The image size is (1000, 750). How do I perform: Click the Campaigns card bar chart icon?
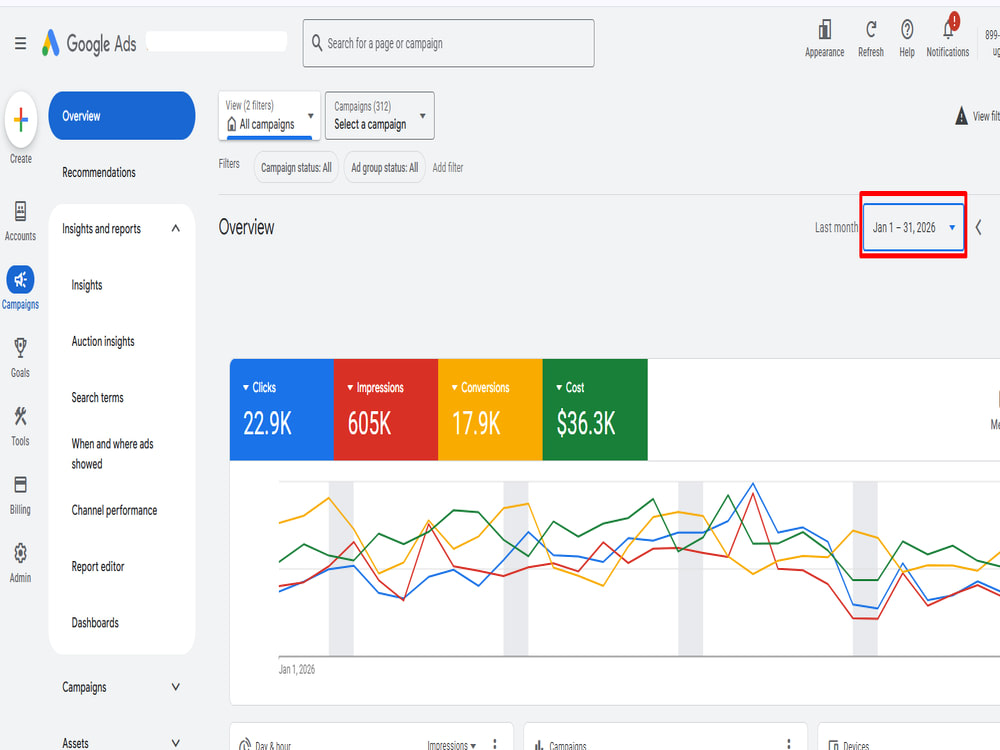tap(539, 745)
